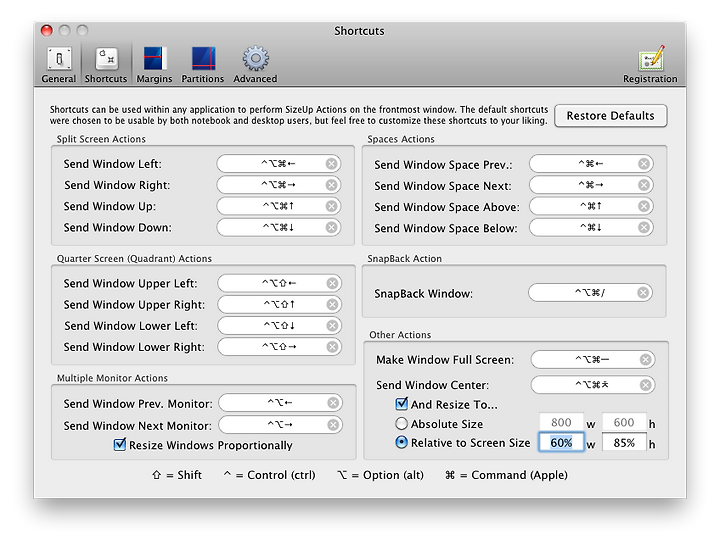Clear the Send Window Down shortcut
This screenshot has width=720, height=545.
(332, 227)
